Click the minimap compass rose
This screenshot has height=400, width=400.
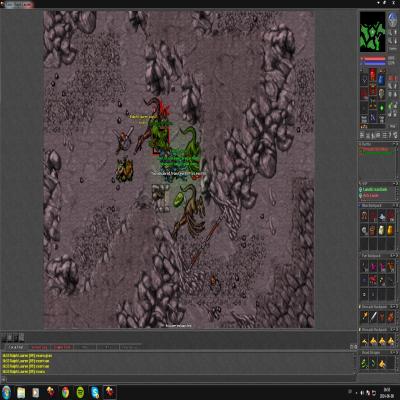[393, 20]
